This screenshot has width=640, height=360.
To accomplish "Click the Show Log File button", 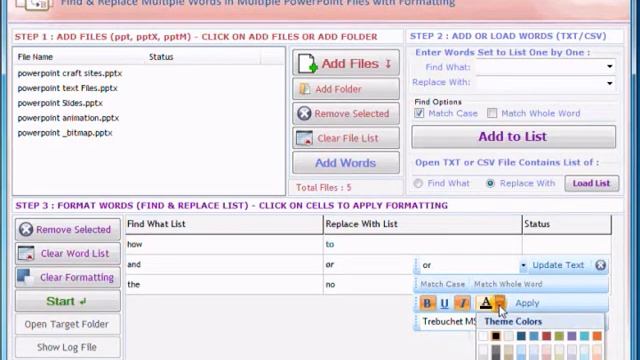I will coord(68,347).
